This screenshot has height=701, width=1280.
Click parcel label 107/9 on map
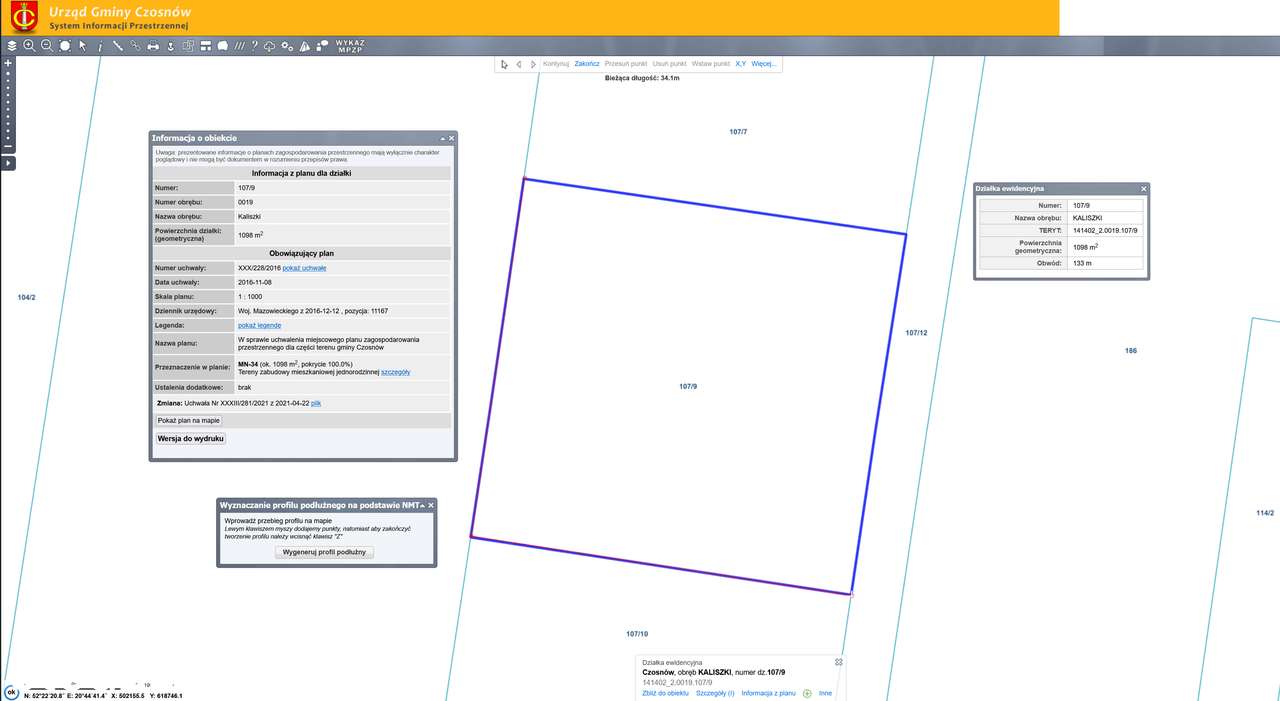pyautogui.click(x=688, y=386)
